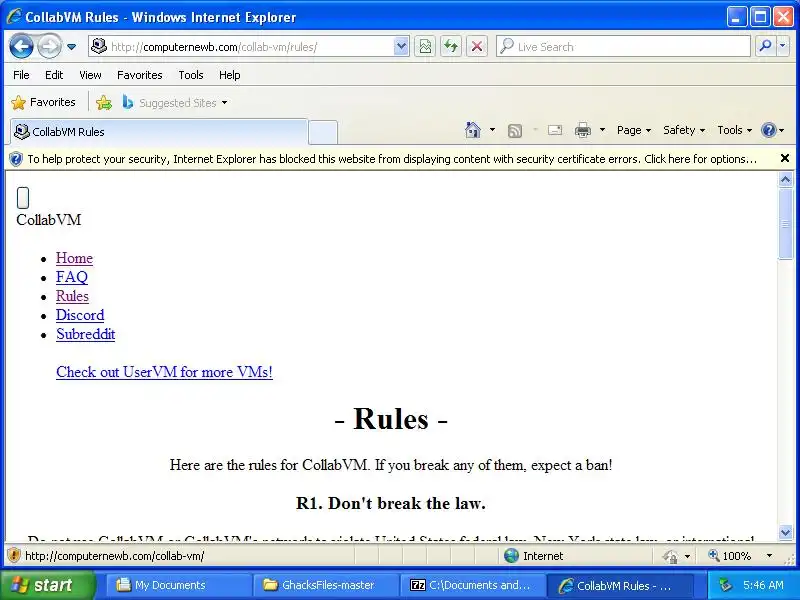Follow the Rules link

coord(72,296)
